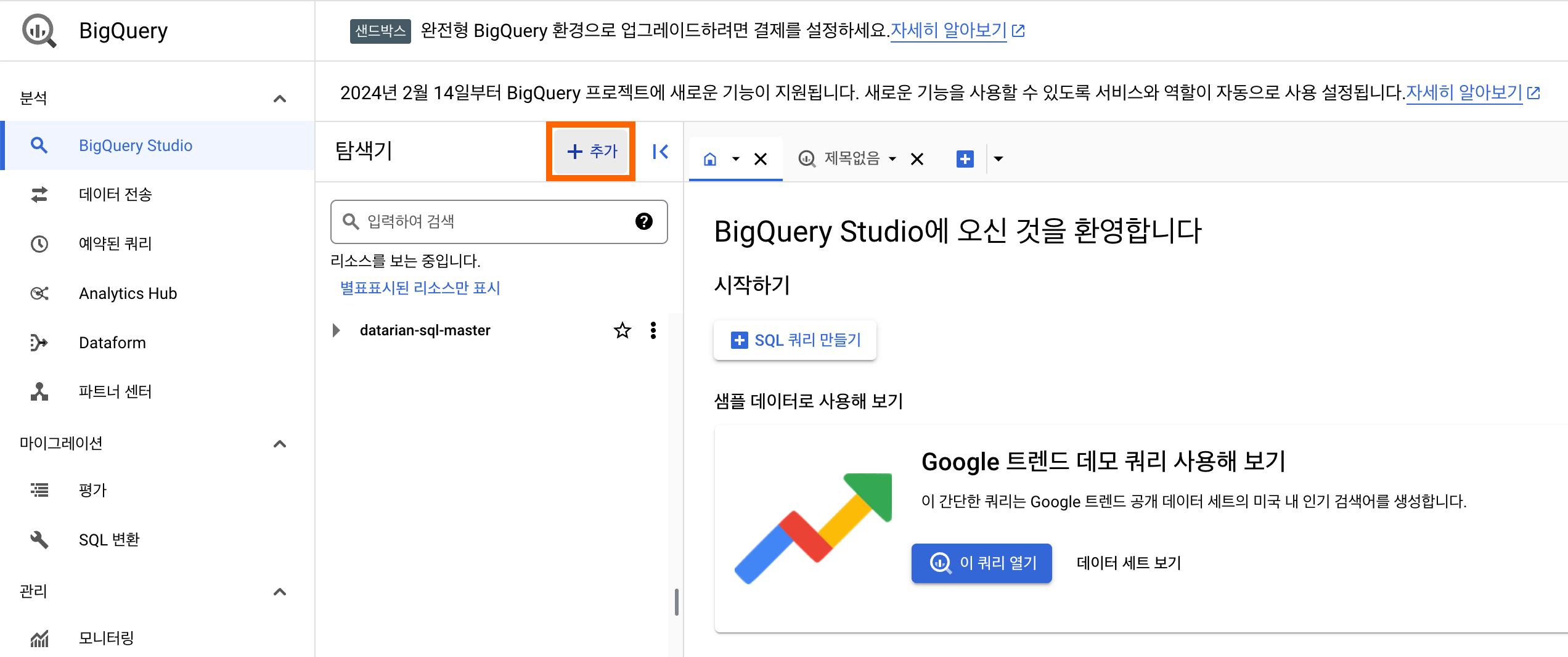Create new query with plus icon
This screenshot has height=657, width=1568.
click(x=965, y=159)
